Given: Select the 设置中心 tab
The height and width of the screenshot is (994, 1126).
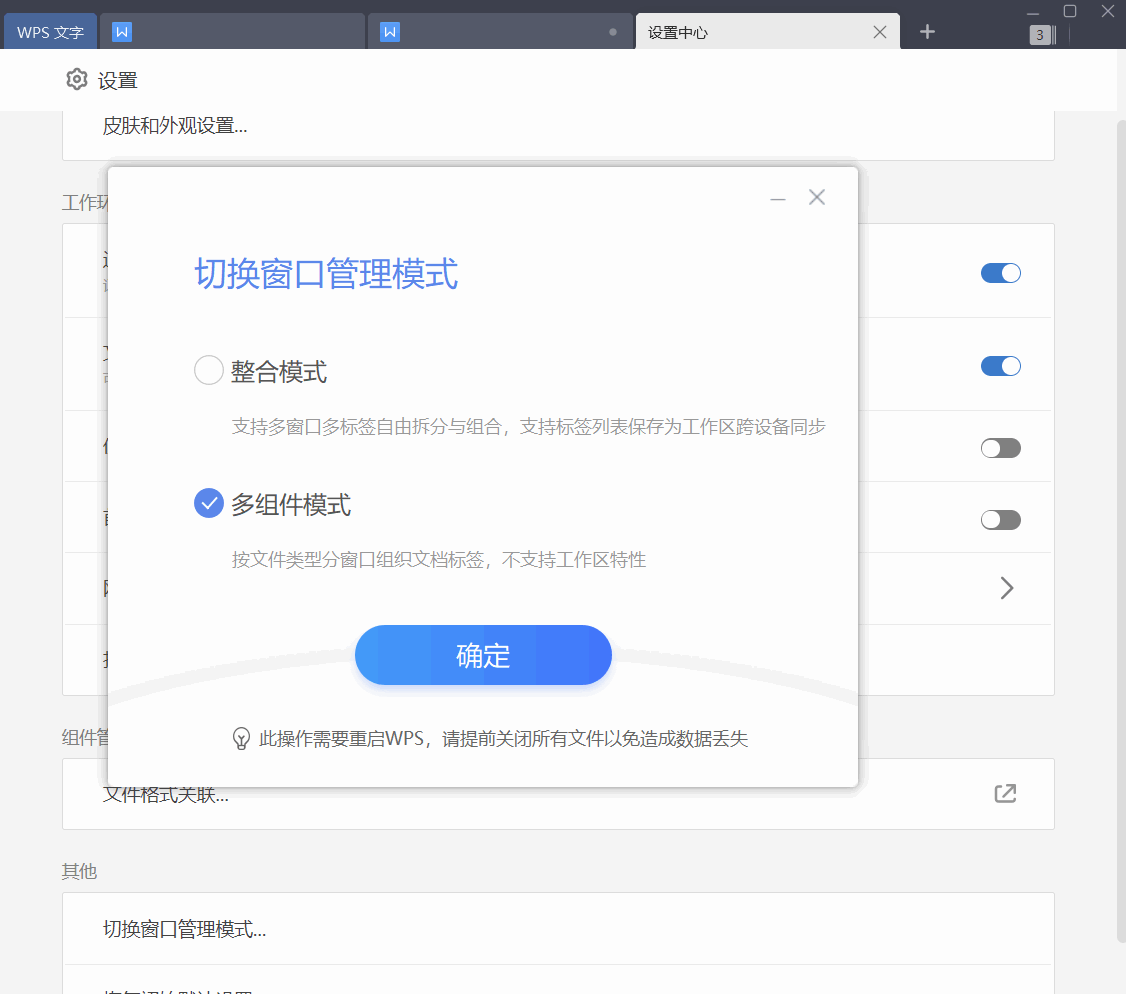Looking at the screenshot, I should pos(768,32).
